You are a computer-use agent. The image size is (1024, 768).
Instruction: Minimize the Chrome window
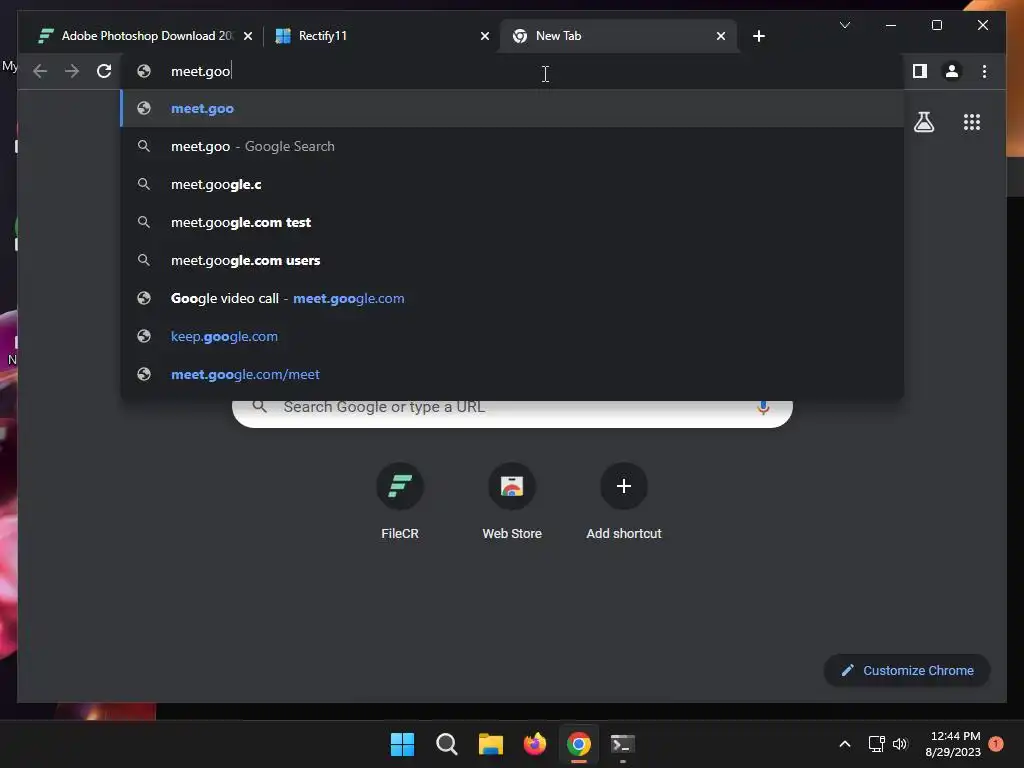891,25
